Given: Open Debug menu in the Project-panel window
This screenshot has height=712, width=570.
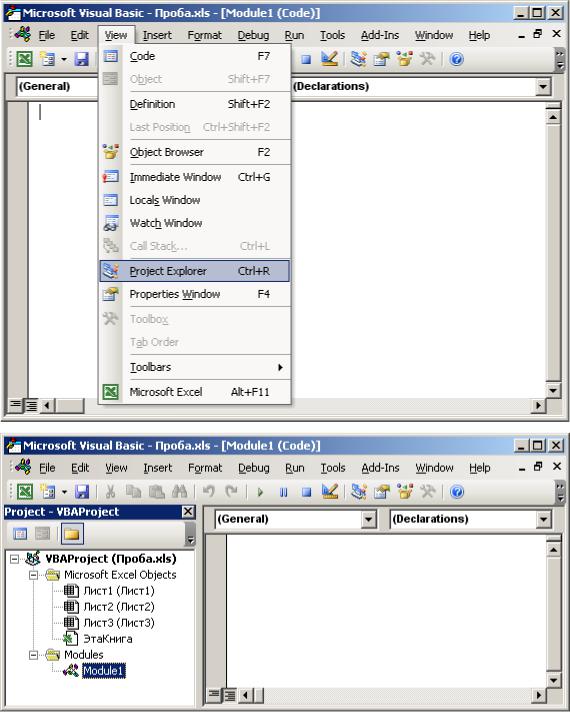Looking at the screenshot, I should coord(253,468).
